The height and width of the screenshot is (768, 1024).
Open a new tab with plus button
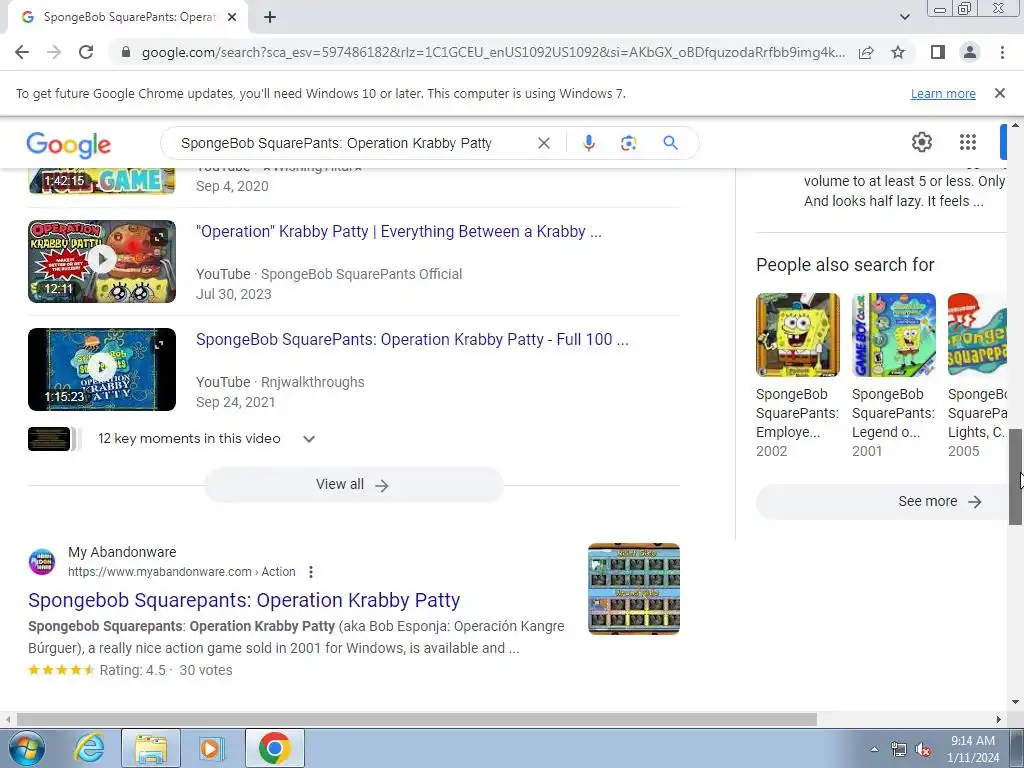pos(270,18)
